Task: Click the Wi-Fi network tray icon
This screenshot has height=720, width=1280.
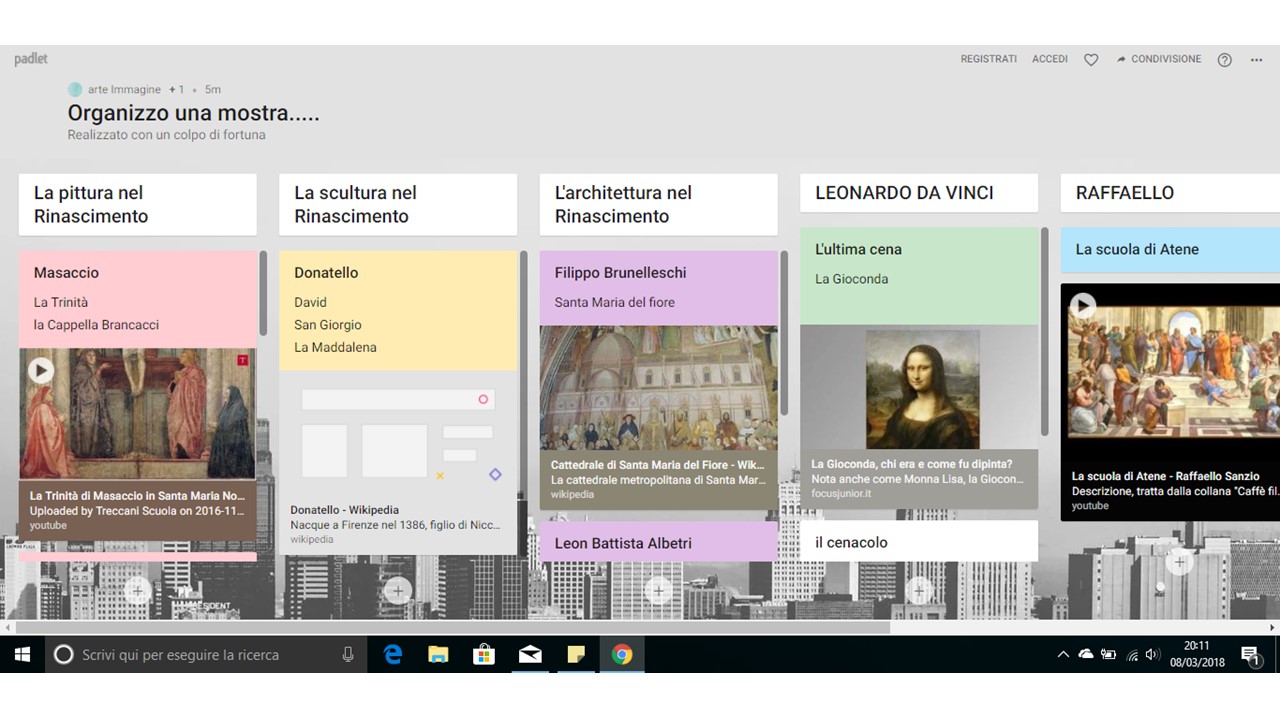Action: (1132, 656)
